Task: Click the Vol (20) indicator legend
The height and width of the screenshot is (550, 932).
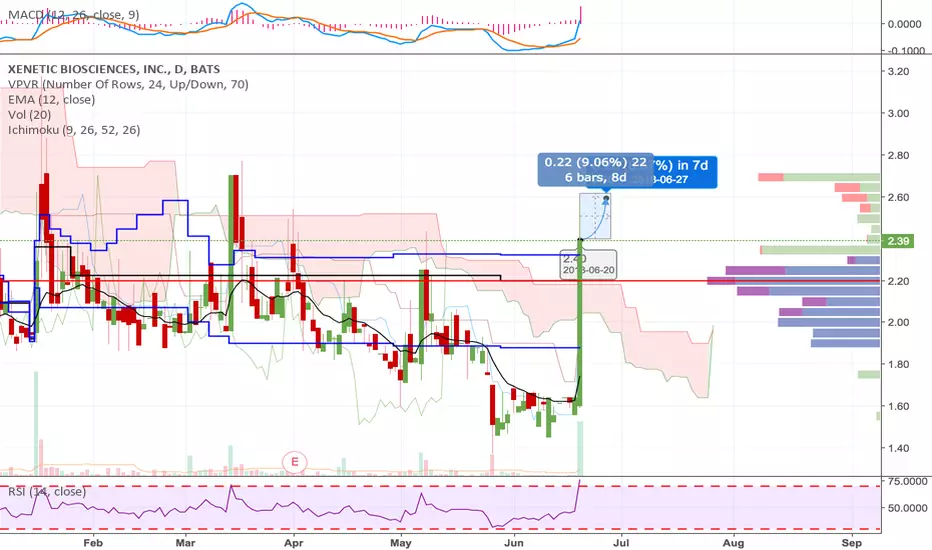Action: tap(29, 115)
